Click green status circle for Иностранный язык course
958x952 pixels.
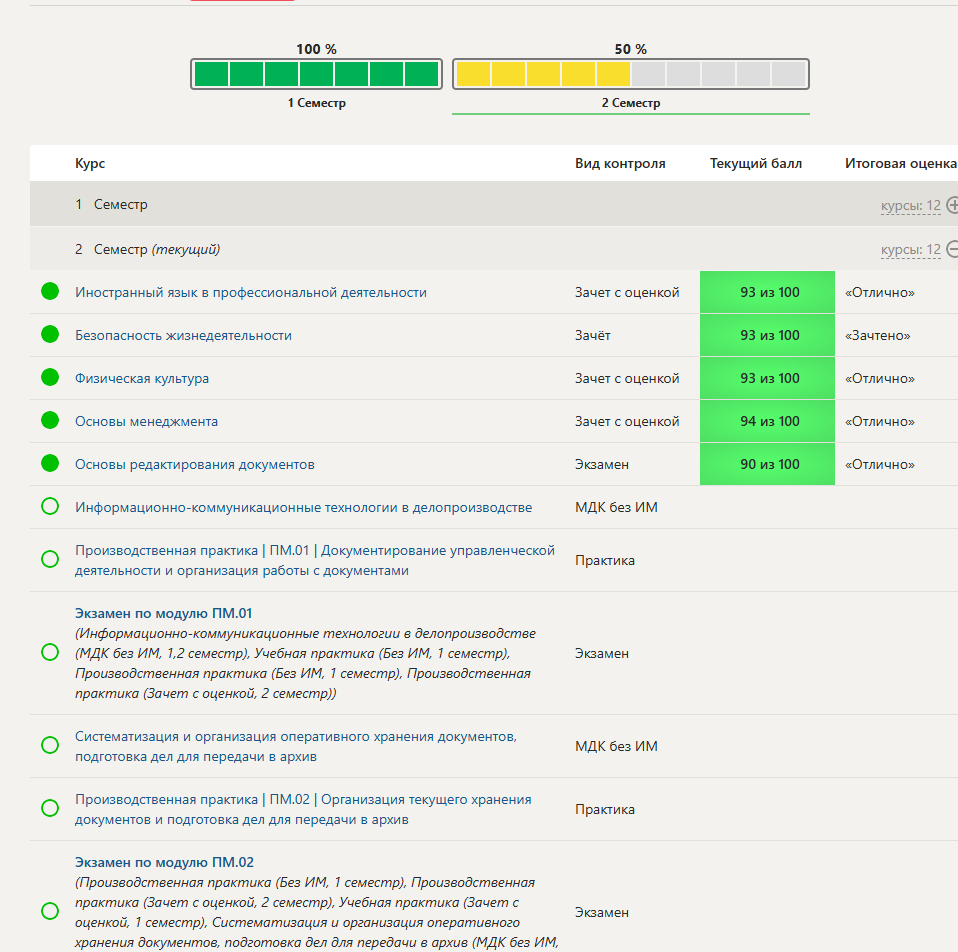pyautogui.click(x=50, y=292)
